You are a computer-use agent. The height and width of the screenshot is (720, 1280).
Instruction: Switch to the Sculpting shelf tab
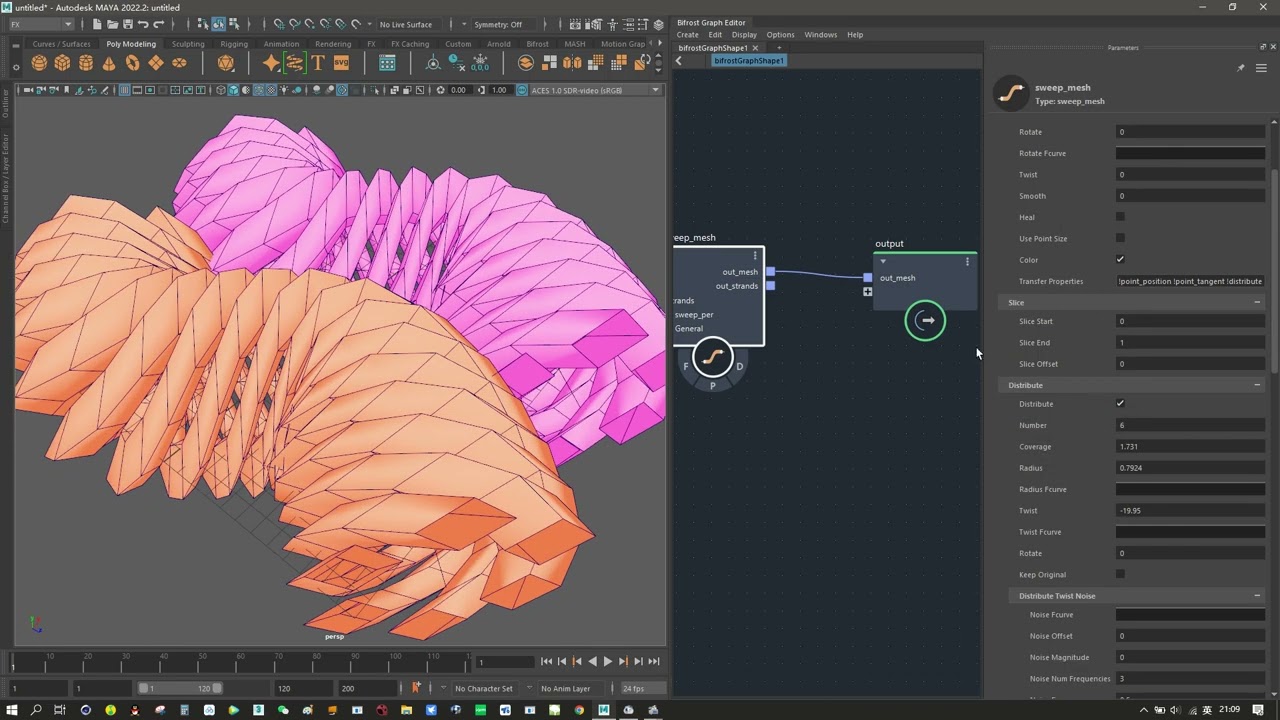[x=188, y=44]
